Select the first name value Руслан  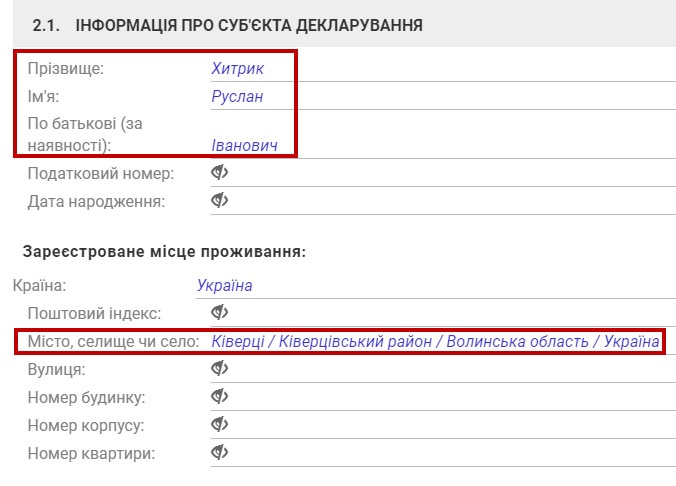pyautogui.click(x=237, y=97)
